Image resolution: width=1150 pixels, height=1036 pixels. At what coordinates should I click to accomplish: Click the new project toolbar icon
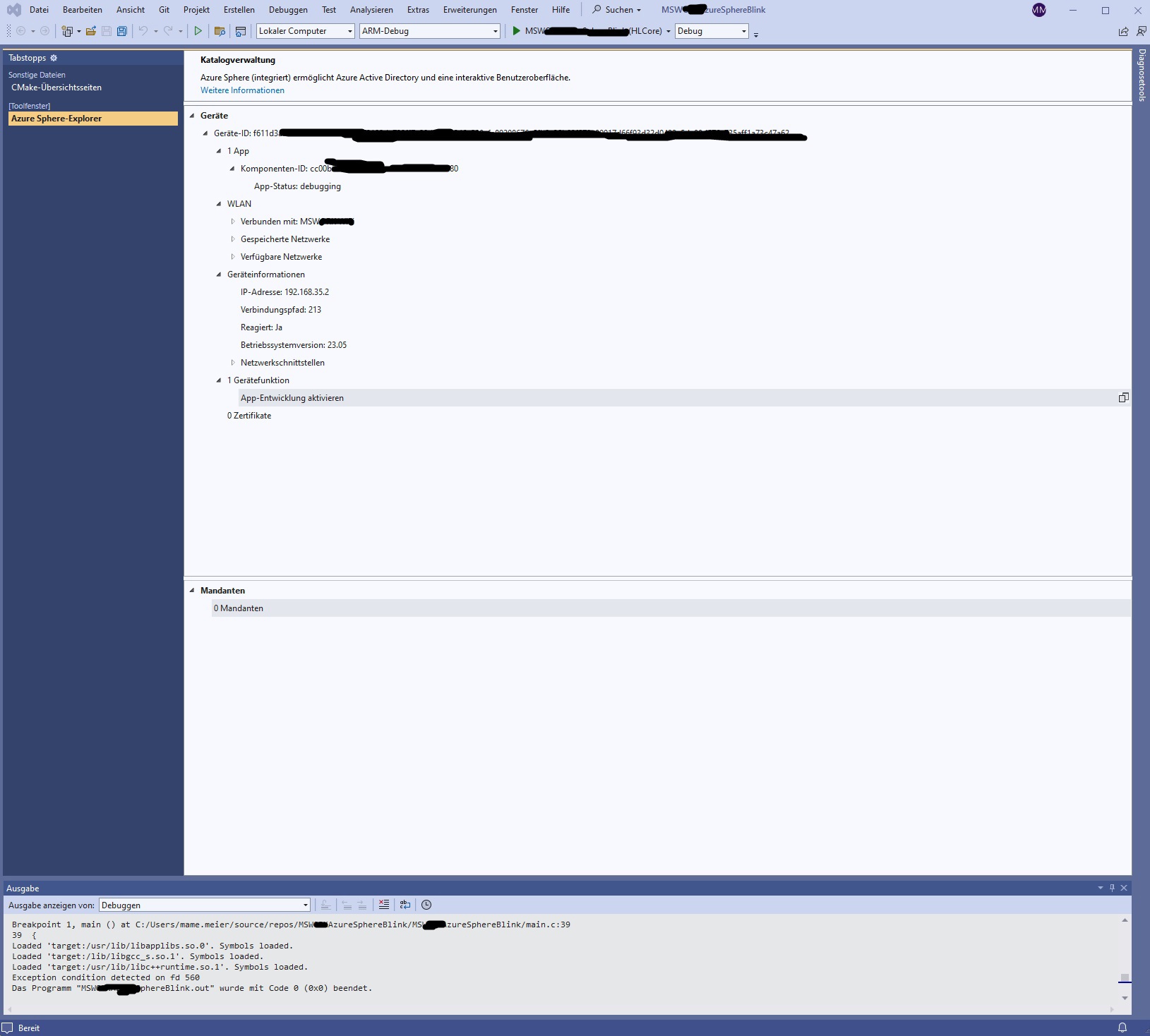pyautogui.click(x=67, y=31)
